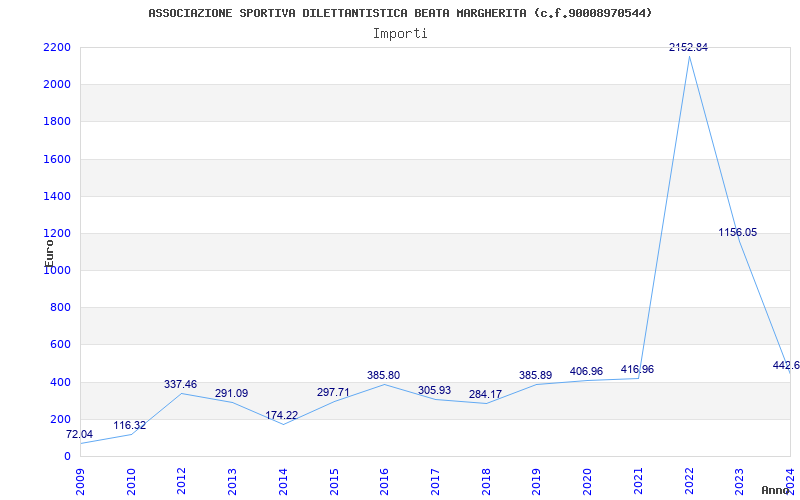The height and width of the screenshot is (500, 800).
Task: Click the 2018 x-axis label
Action: pos(486,482)
